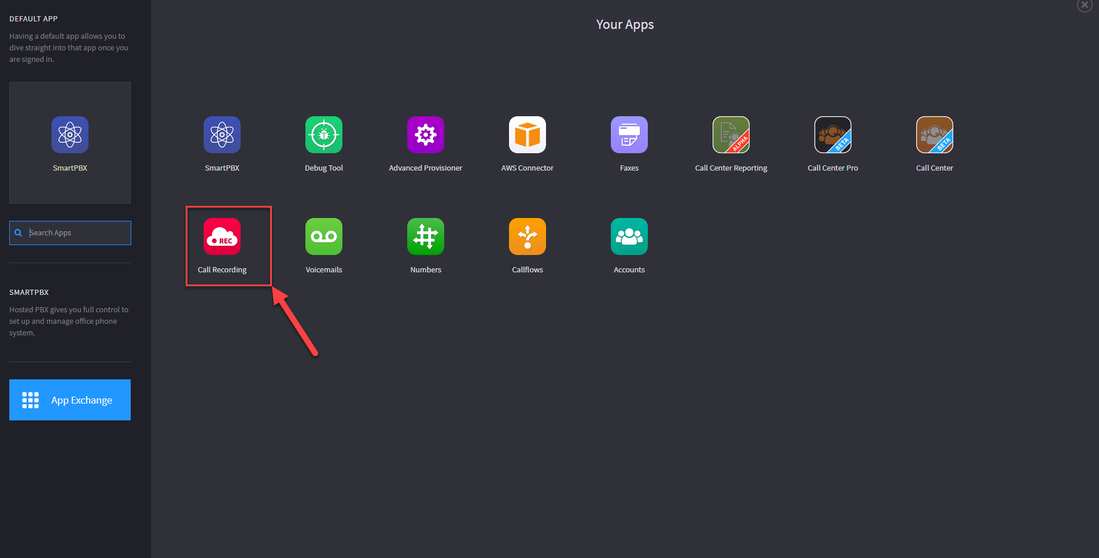Open the Advanced Provisioner app
Viewport: 1099px width, 558px height.
(425, 135)
